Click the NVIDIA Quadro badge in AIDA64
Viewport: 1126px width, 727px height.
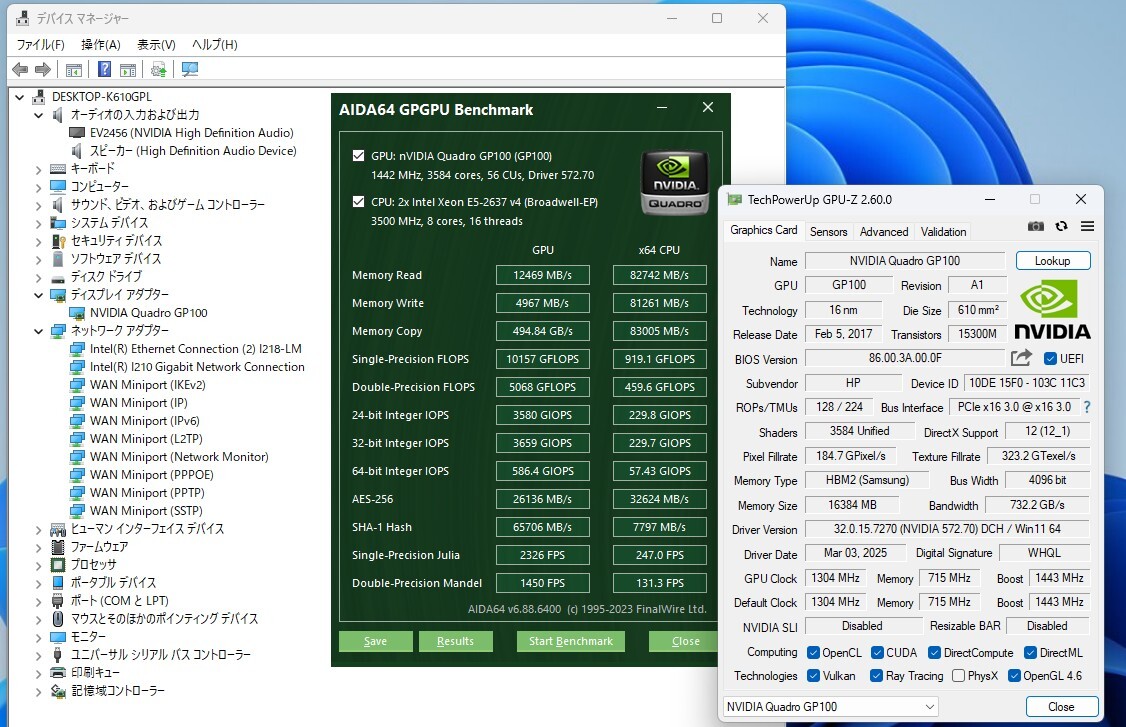pos(674,182)
